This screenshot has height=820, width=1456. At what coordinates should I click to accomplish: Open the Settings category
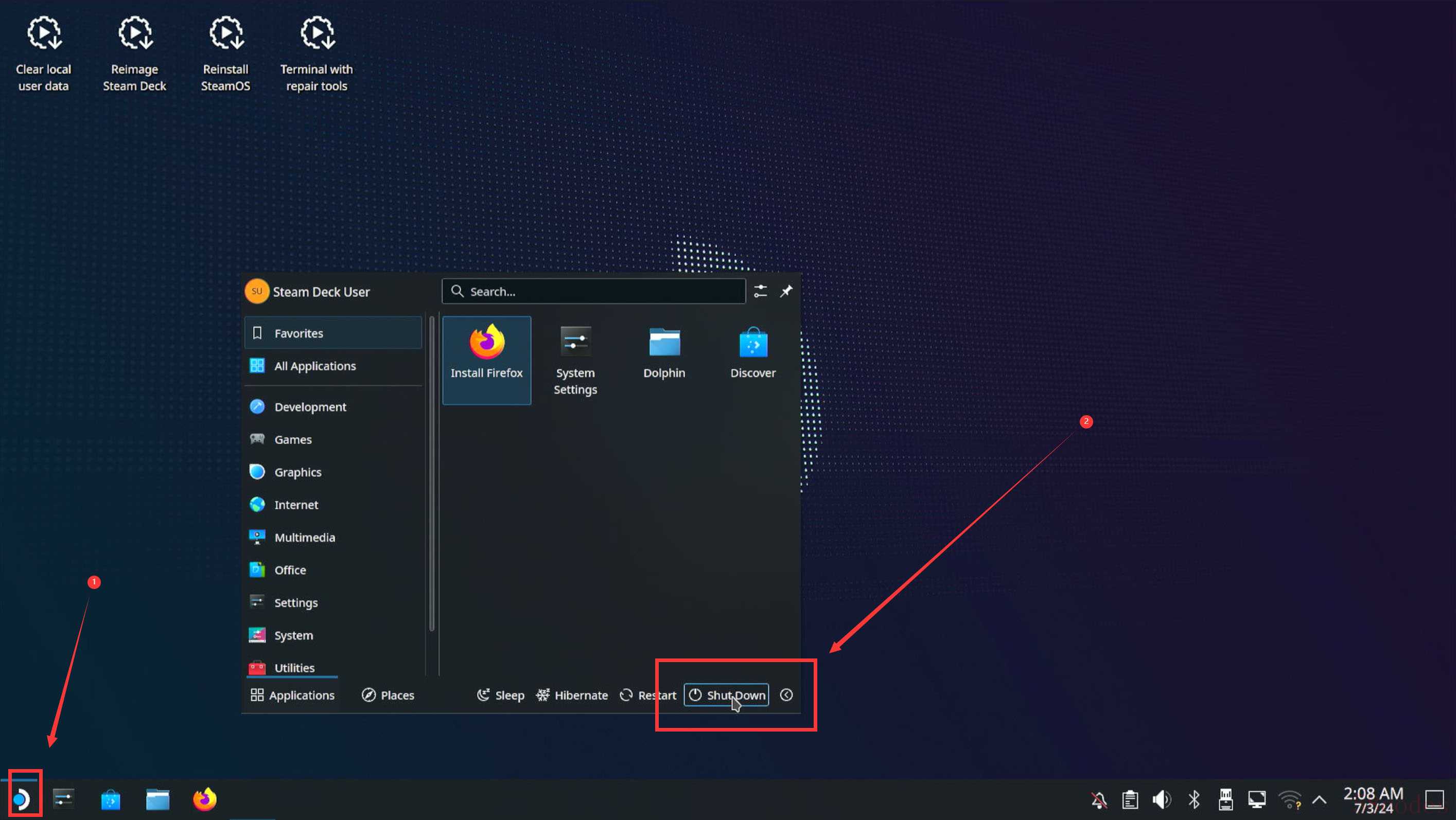pos(334,602)
